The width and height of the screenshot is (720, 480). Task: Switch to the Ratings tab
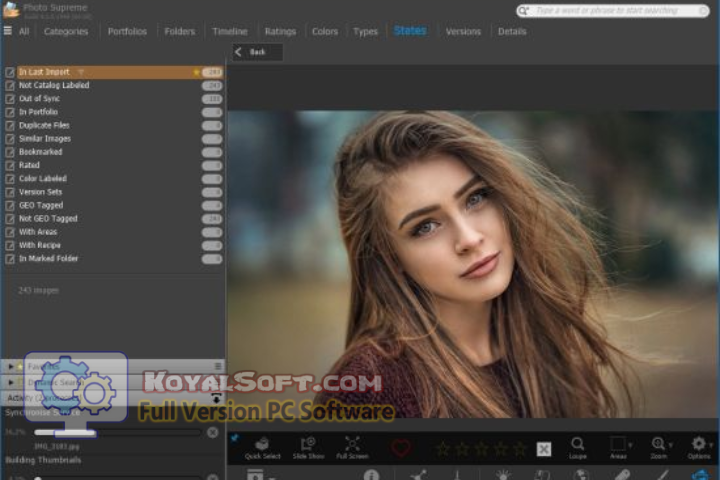point(280,31)
